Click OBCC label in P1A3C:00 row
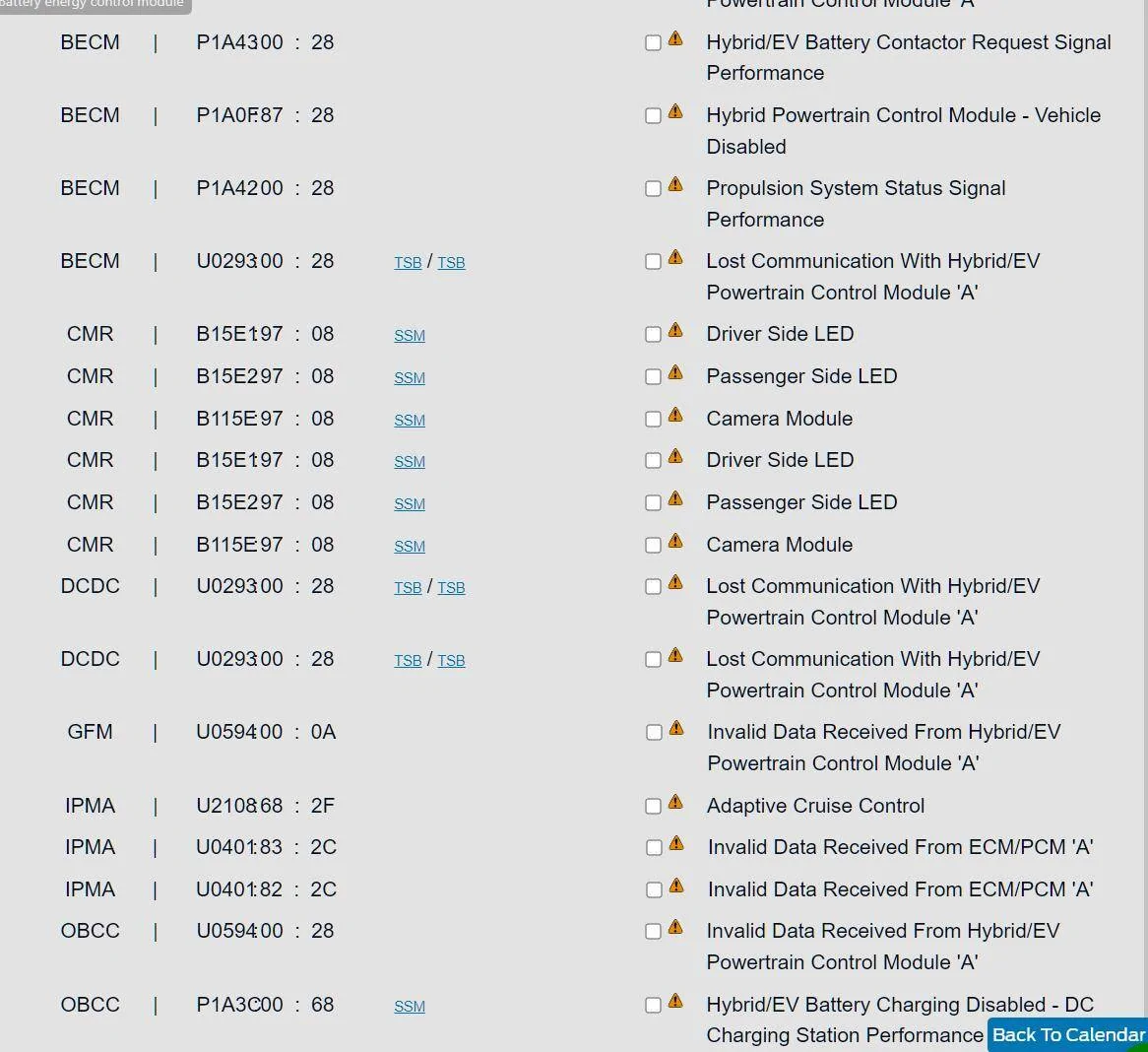Image resolution: width=1148 pixels, height=1052 pixels. (x=90, y=1005)
